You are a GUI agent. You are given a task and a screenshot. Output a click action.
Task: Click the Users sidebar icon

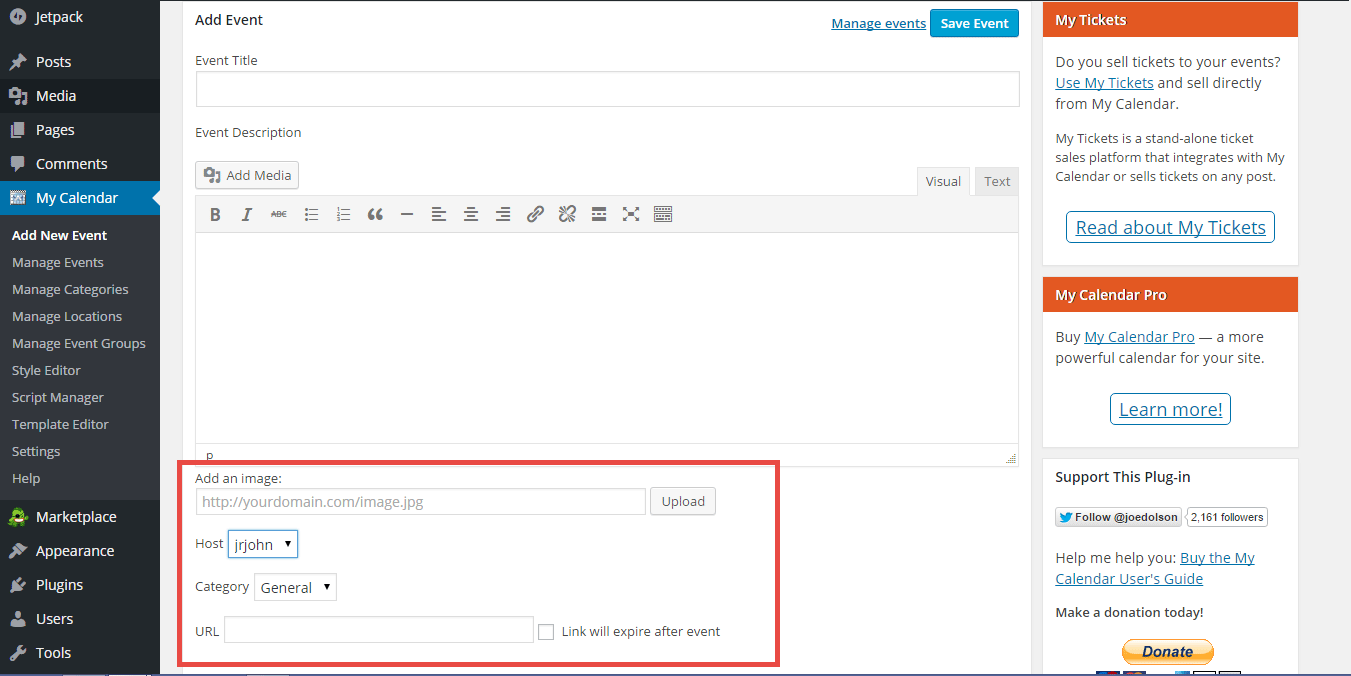18,619
